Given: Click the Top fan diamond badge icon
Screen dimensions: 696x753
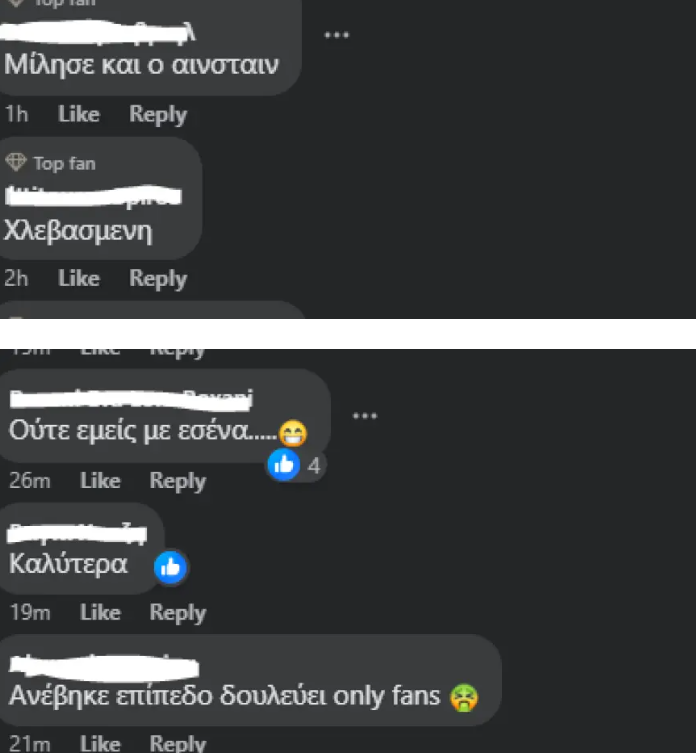Looking at the screenshot, I should 16,162.
